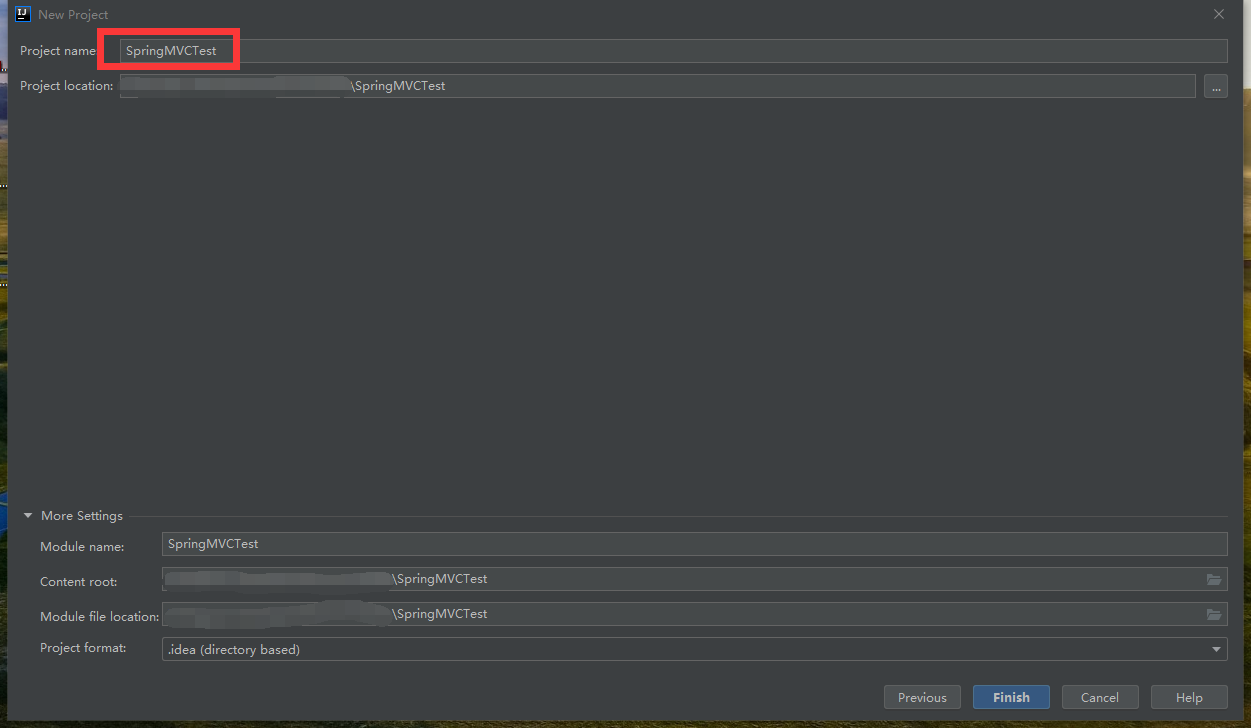Cancel the New Project wizard
Screen dimensions: 1251x728
click(1099, 697)
